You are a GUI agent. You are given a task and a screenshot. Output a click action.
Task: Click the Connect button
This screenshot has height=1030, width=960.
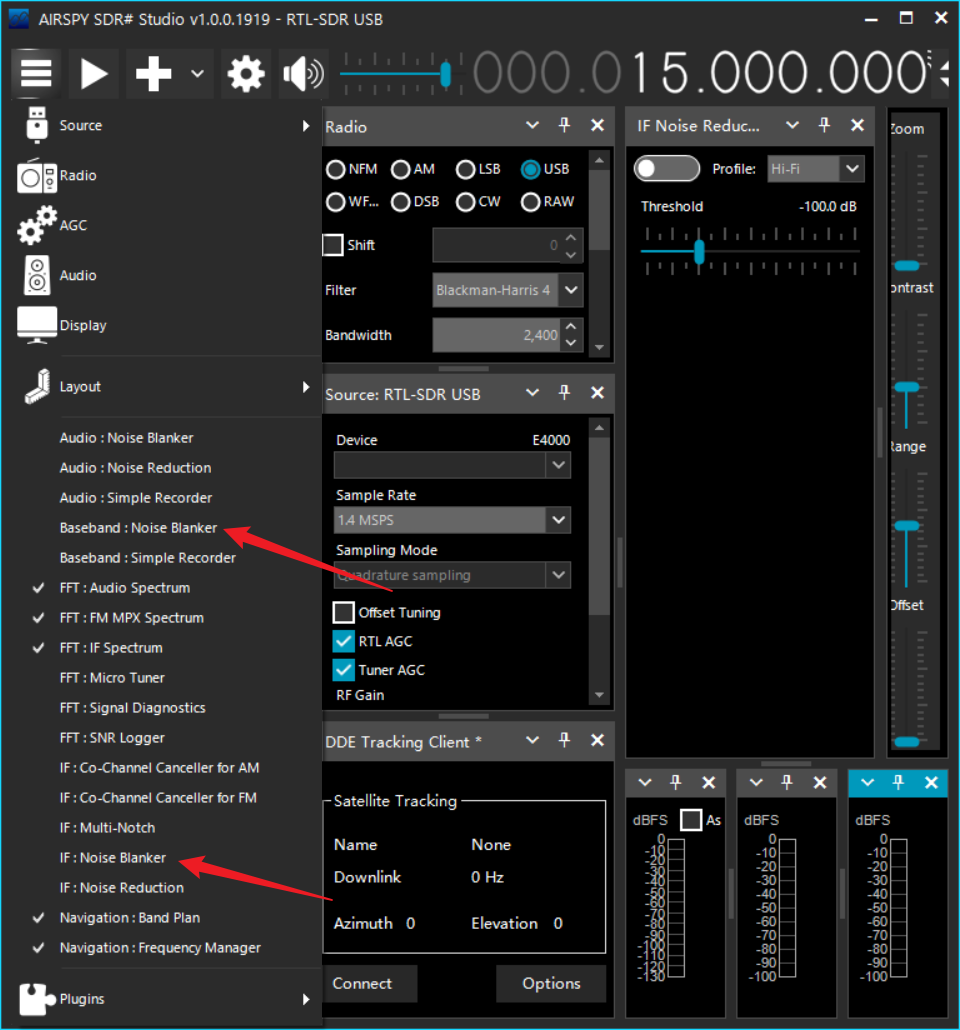click(362, 984)
